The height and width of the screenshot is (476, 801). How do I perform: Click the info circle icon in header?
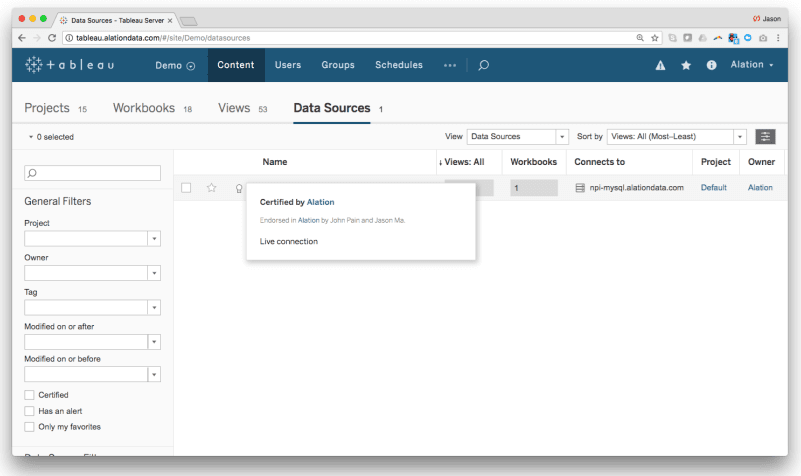click(x=712, y=65)
